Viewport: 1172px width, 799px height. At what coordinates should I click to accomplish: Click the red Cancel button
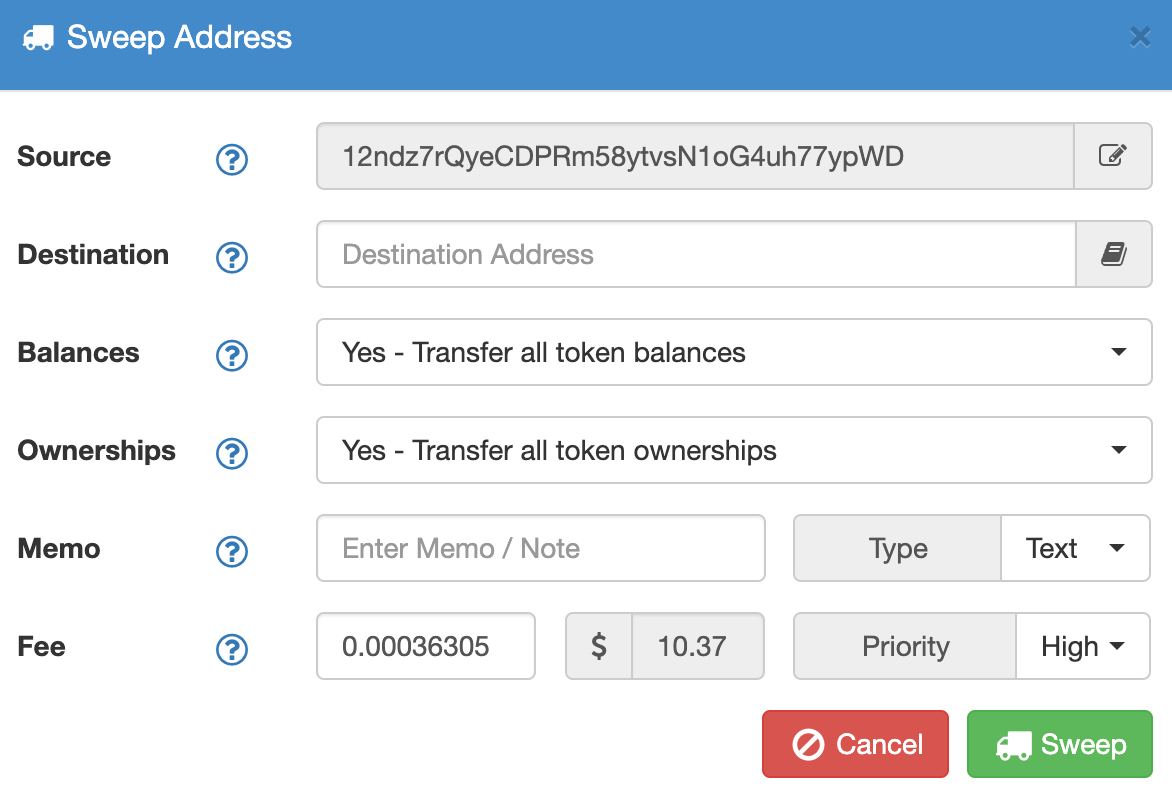click(x=855, y=744)
